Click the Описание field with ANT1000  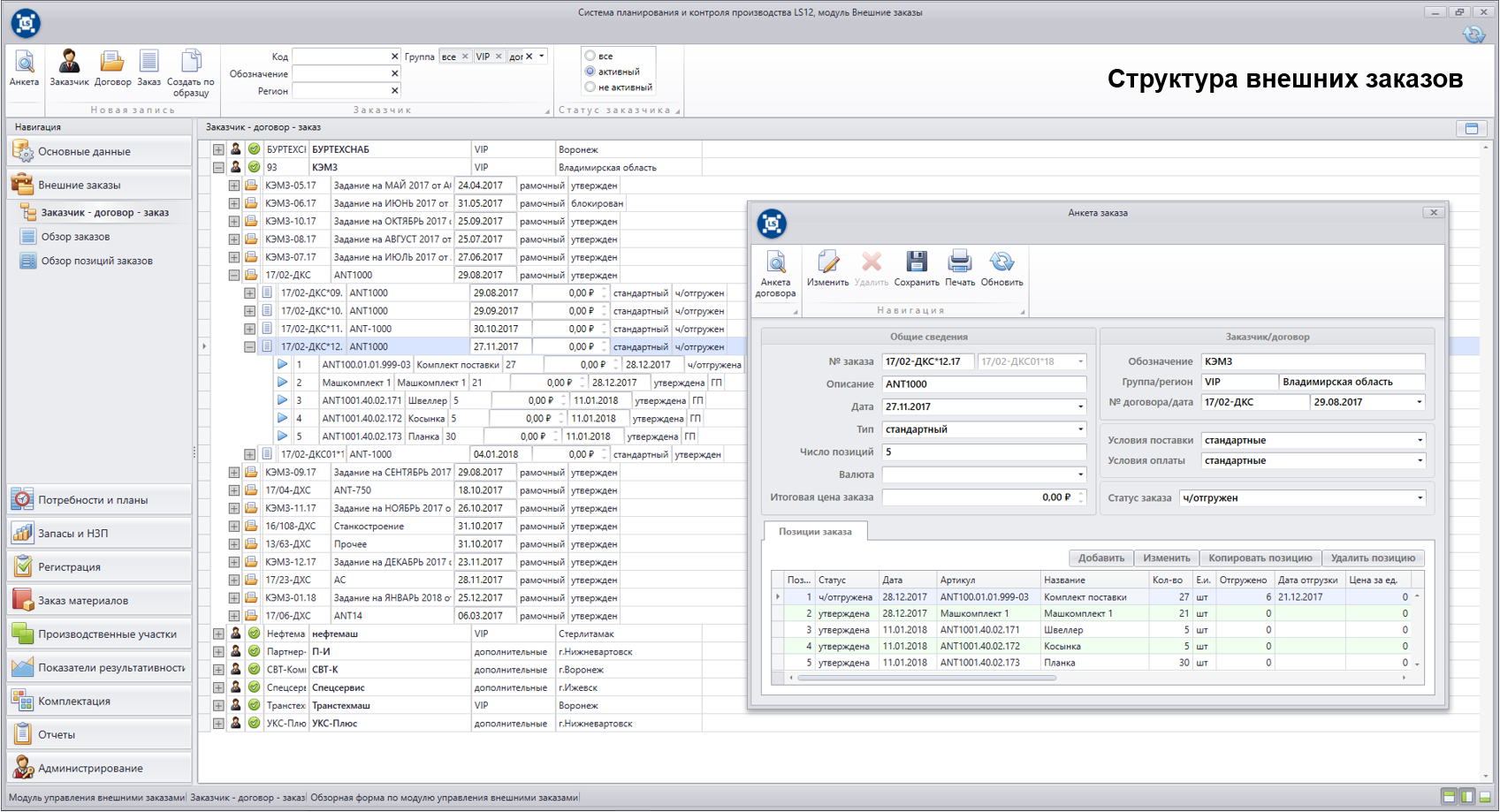tap(984, 384)
